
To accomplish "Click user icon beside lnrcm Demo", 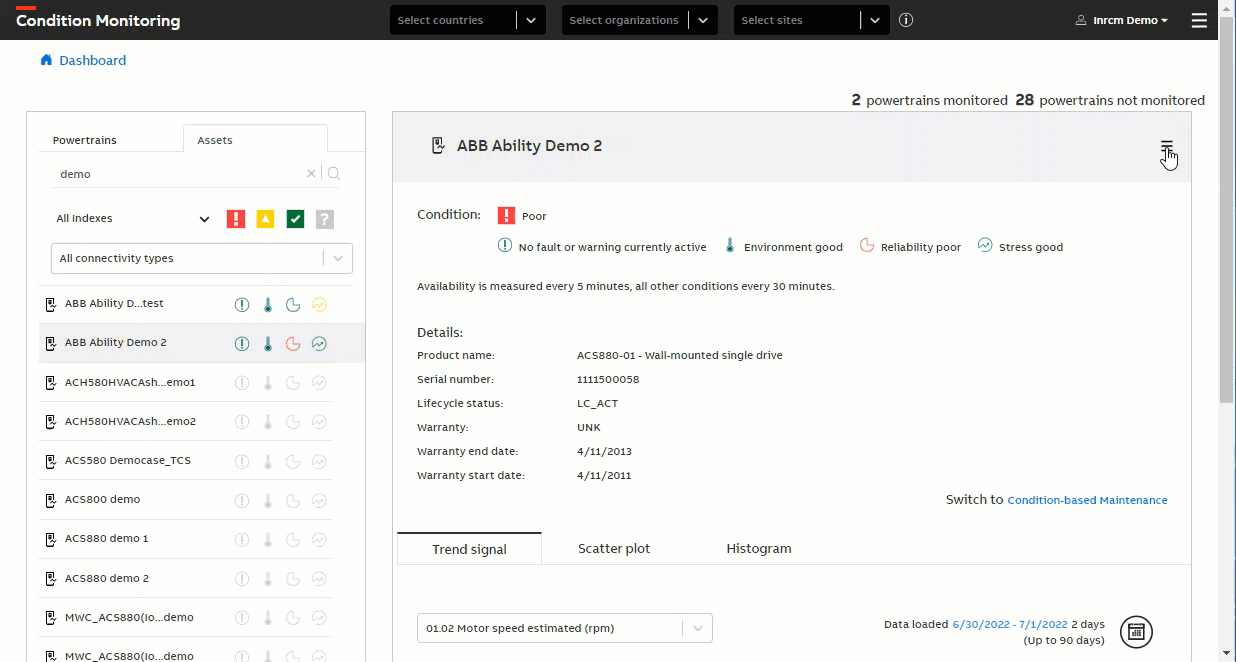I will pyautogui.click(x=1081, y=20).
